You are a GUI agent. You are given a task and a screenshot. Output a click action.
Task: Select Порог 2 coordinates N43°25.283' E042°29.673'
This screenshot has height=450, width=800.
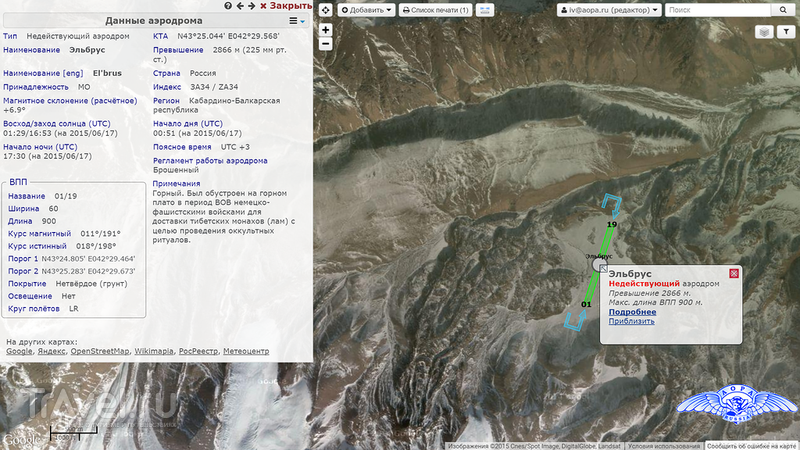88,271
